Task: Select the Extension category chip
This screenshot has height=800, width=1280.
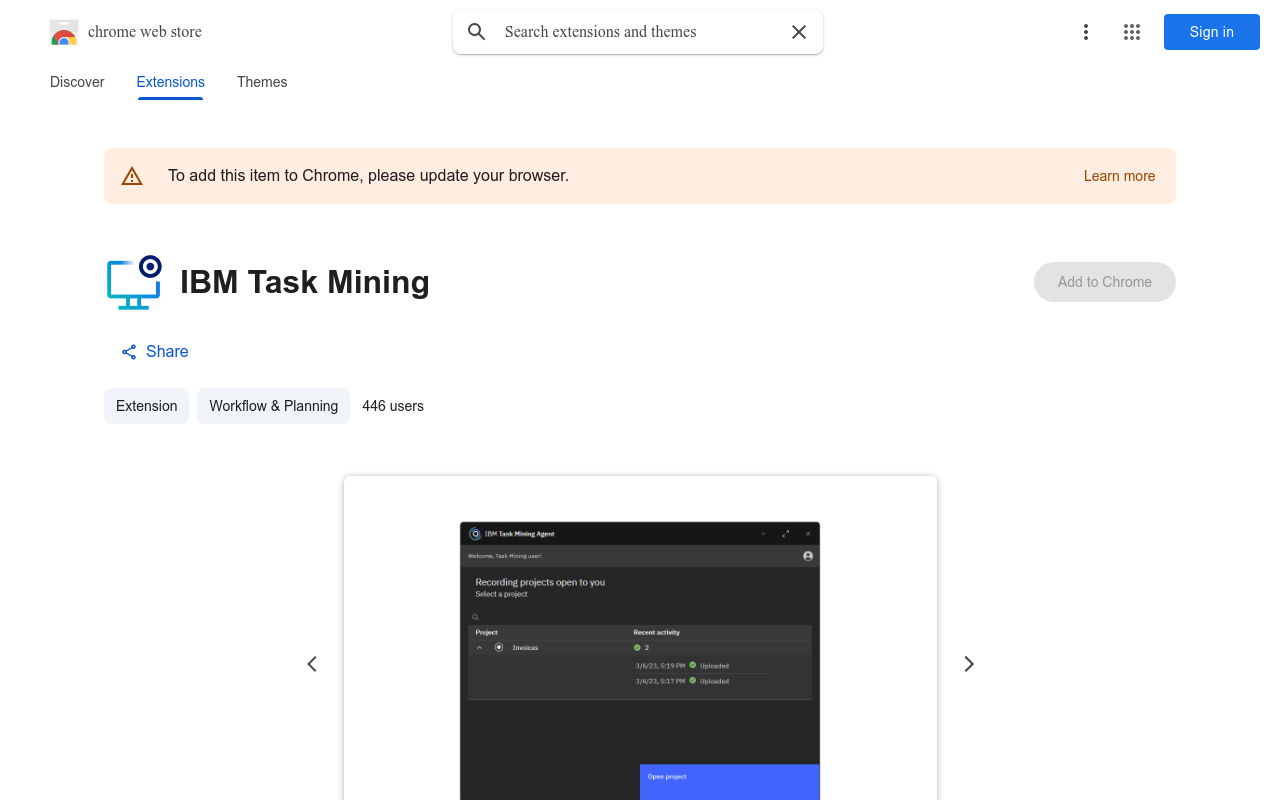Action: click(x=146, y=406)
